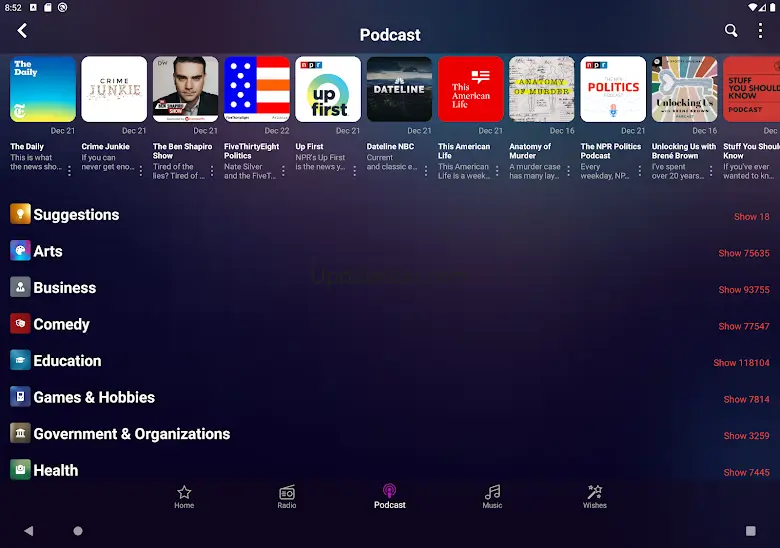780x548 pixels.
Task: Click the Games & Hobbies icon
Action: click(x=20, y=396)
